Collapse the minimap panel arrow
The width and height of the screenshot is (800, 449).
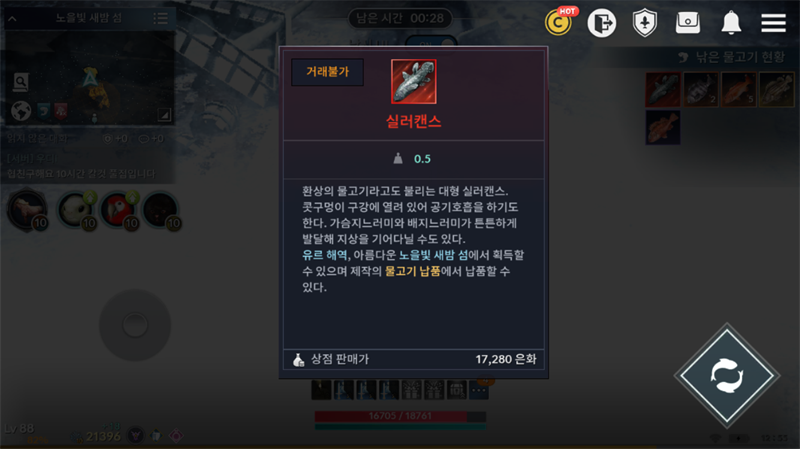[x=12, y=19]
